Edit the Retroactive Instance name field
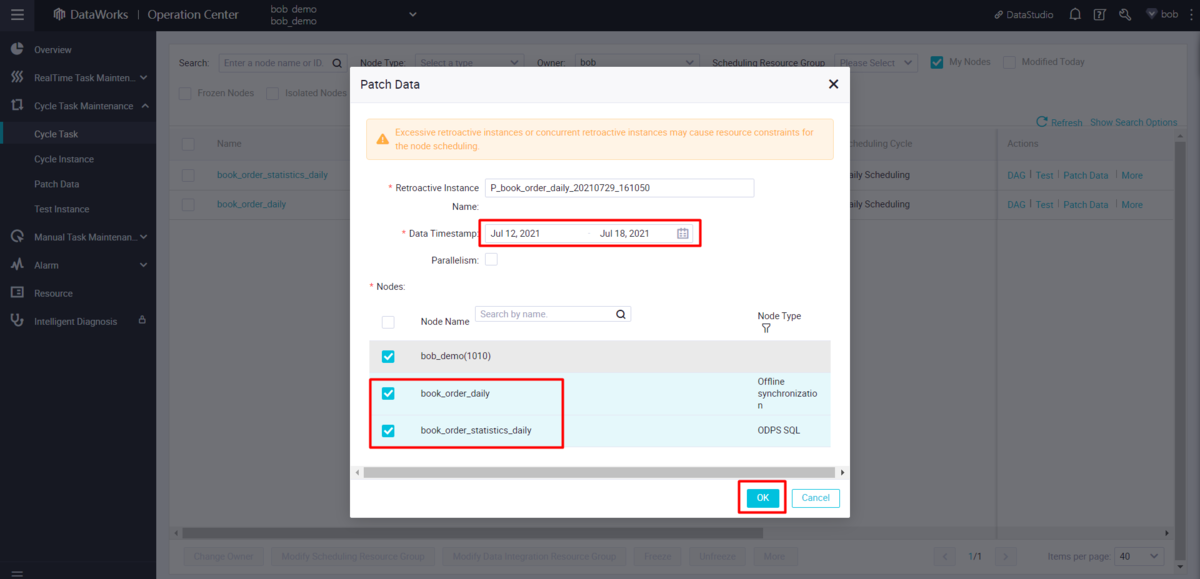The height and width of the screenshot is (579, 1200). pos(619,188)
